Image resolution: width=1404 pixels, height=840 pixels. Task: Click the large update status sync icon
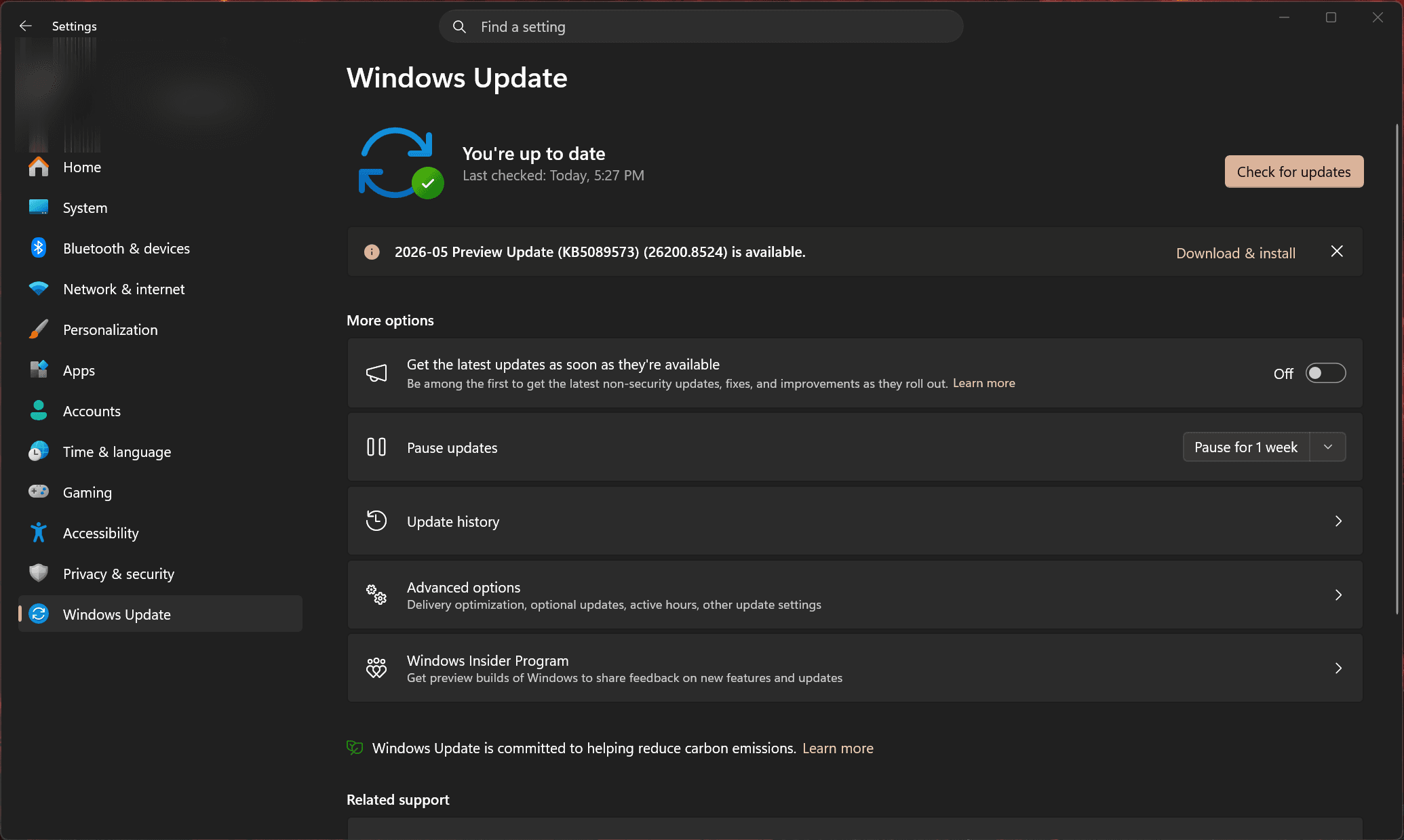click(x=400, y=163)
